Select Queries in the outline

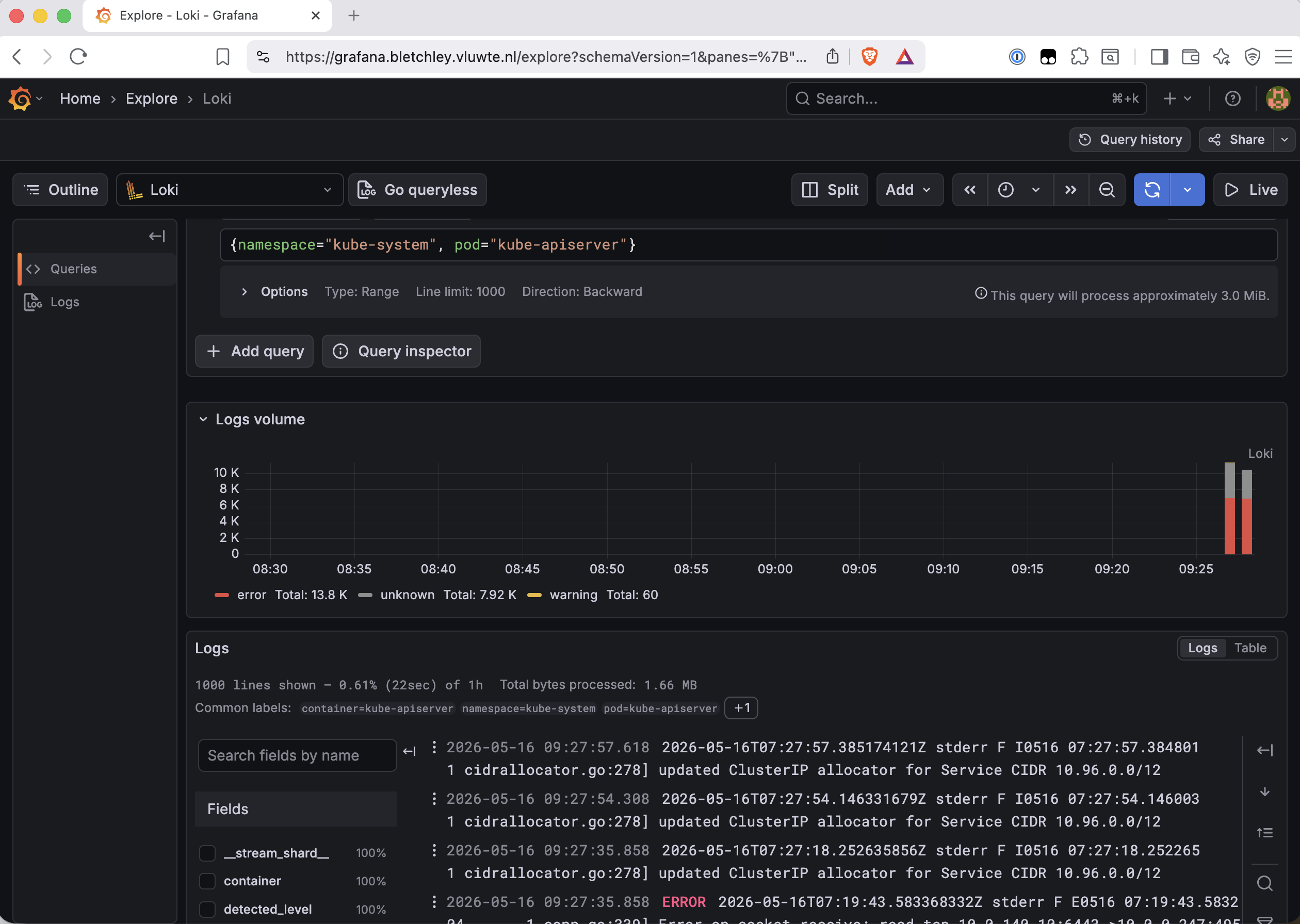coord(98,269)
